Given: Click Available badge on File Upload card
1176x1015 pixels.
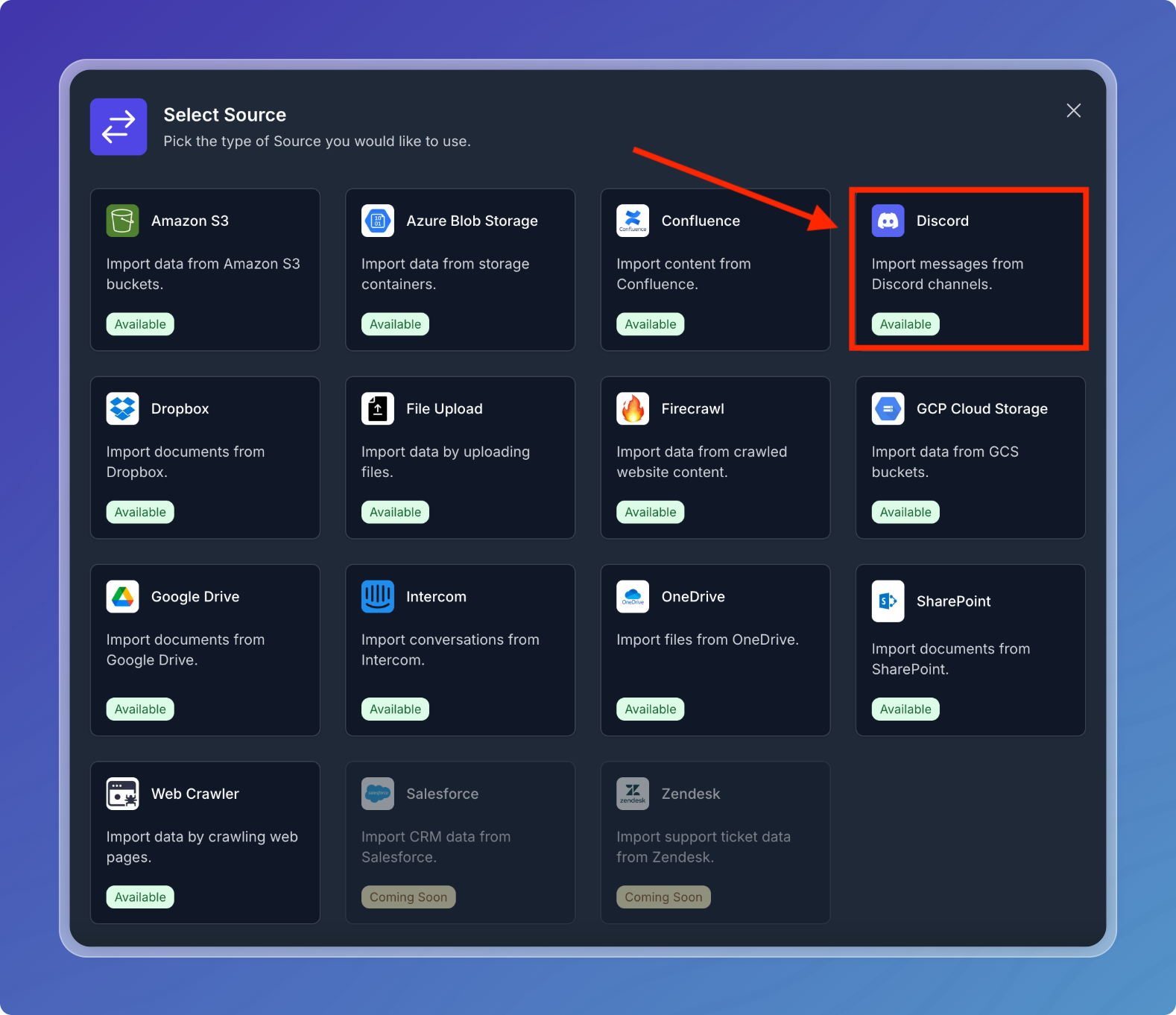Looking at the screenshot, I should (395, 512).
